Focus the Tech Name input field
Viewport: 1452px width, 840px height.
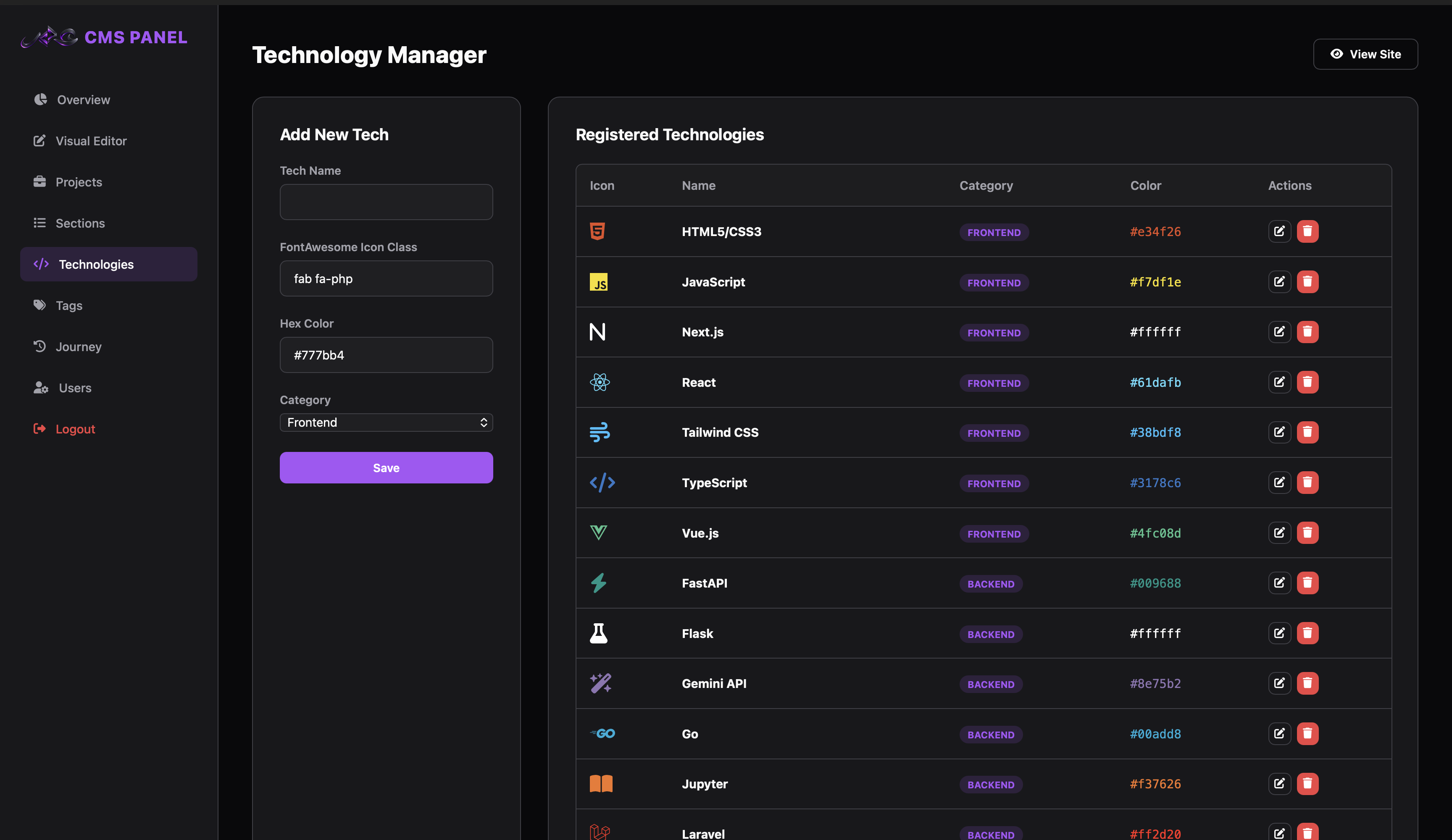[x=386, y=202]
